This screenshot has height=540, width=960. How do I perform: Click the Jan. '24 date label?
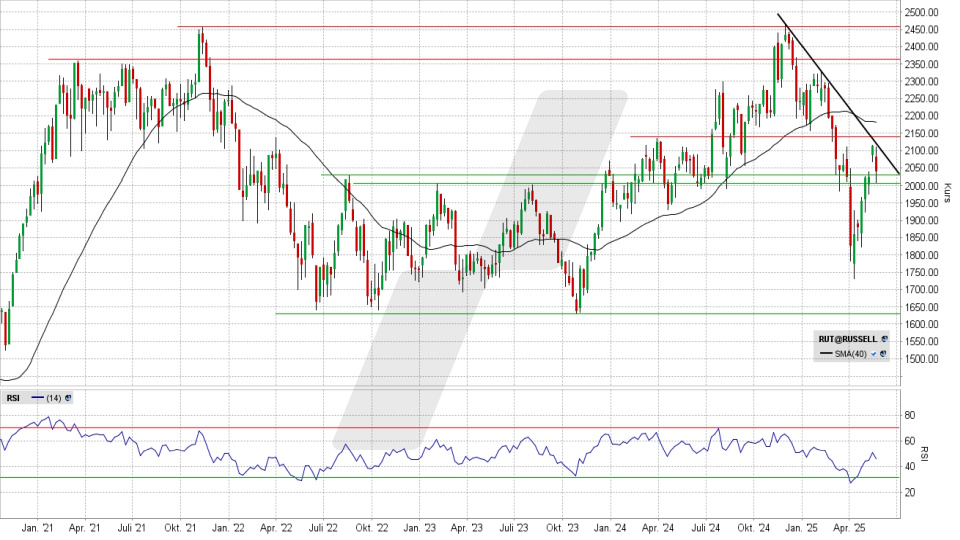[x=610, y=528]
